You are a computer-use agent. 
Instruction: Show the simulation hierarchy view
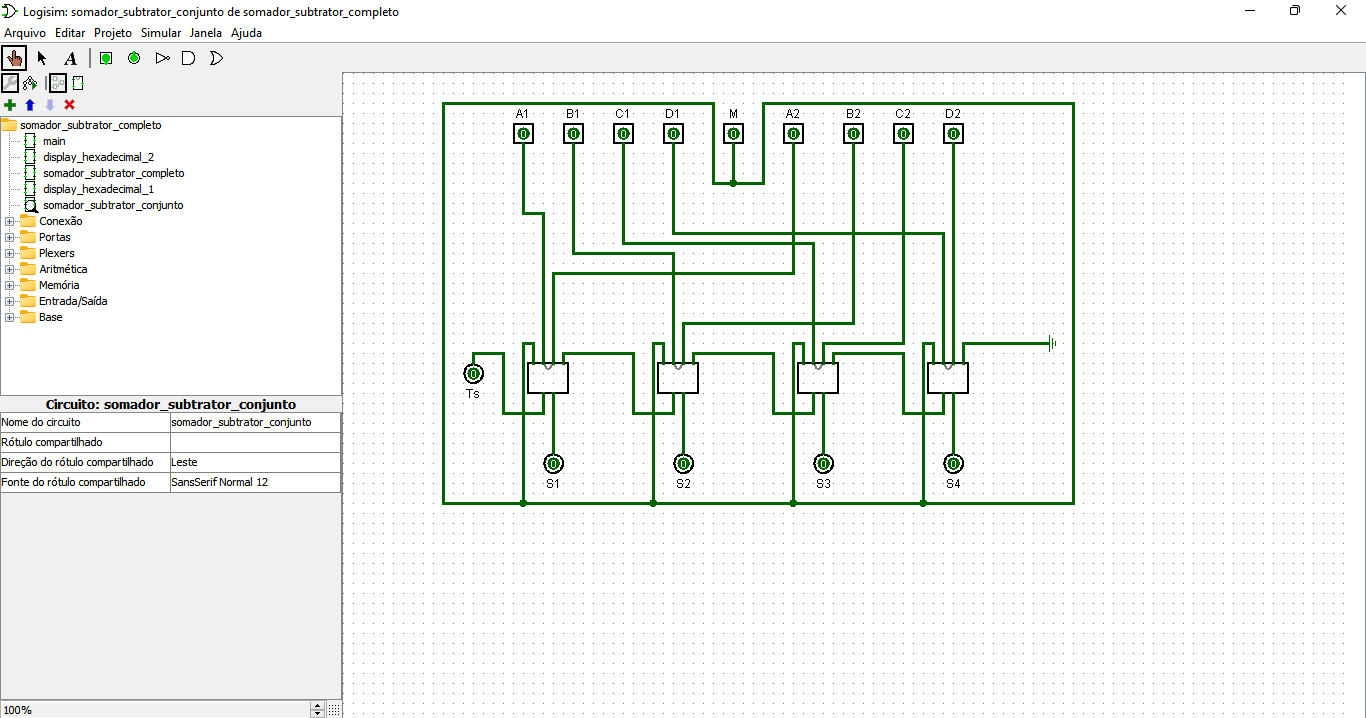tap(30, 83)
